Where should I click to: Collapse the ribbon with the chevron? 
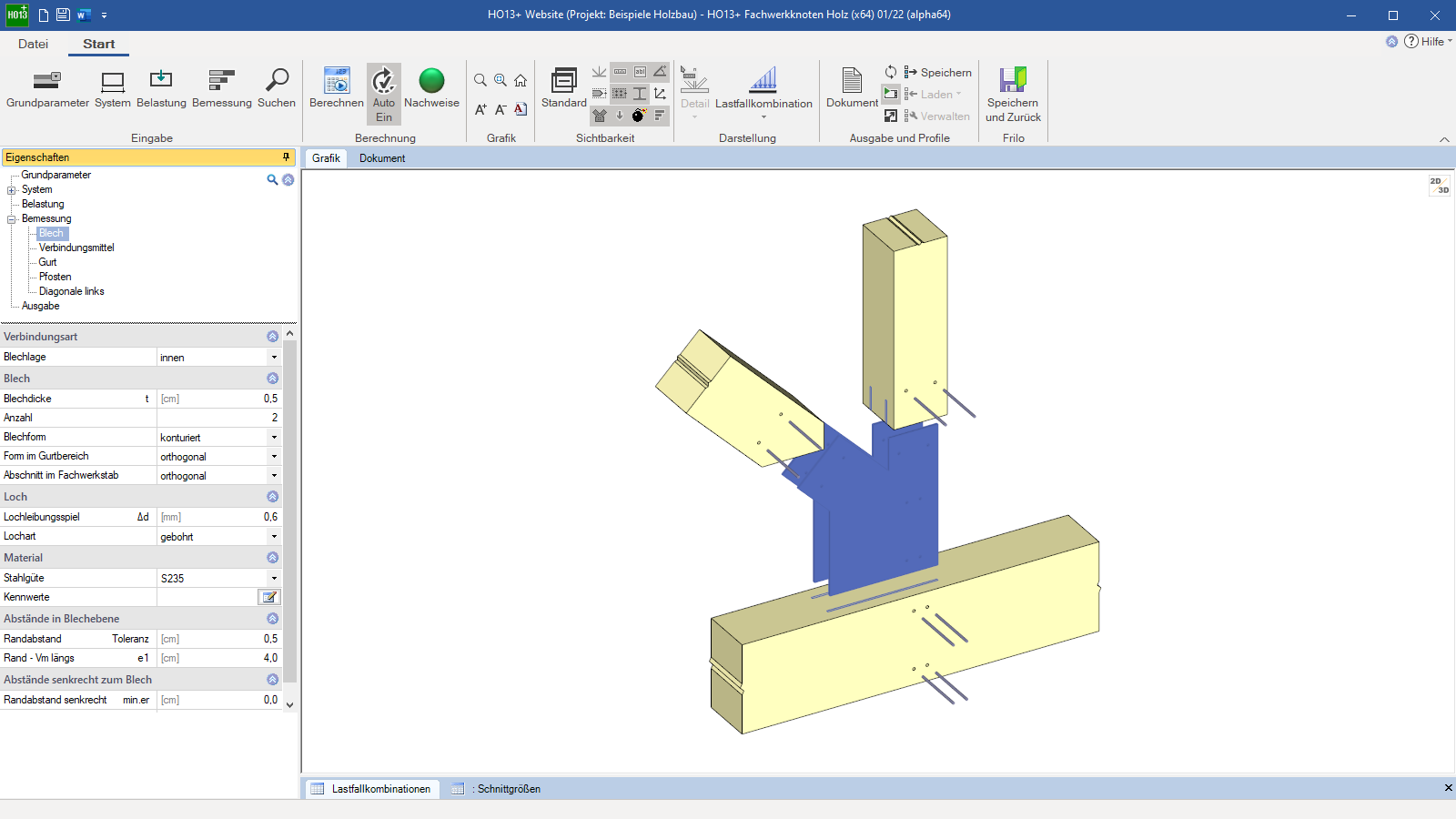point(1444,139)
